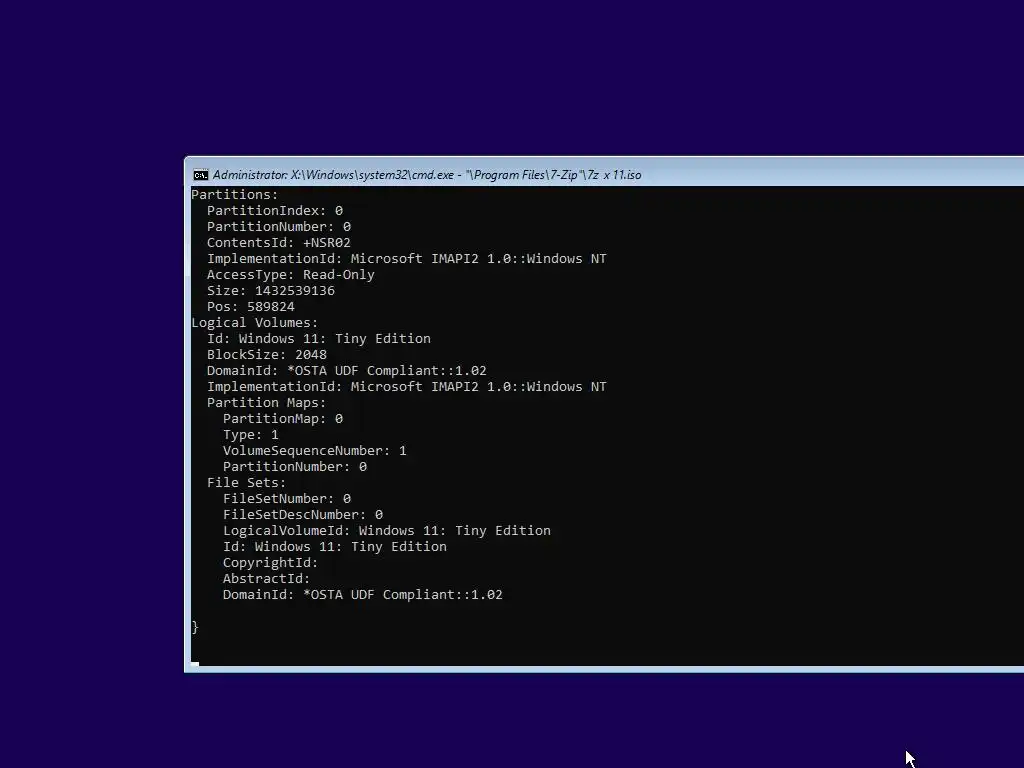Click the "LogicalVolumeId: Windows 11: Tiny Edition" line
The height and width of the screenshot is (768, 1024).
click(x=387, y=530)
